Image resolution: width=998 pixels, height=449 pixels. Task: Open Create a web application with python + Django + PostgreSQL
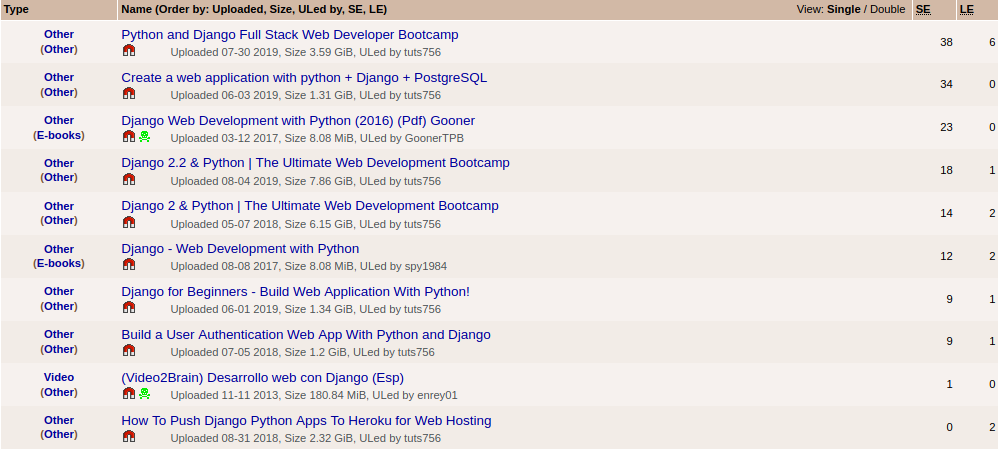(x=304, y=78)
